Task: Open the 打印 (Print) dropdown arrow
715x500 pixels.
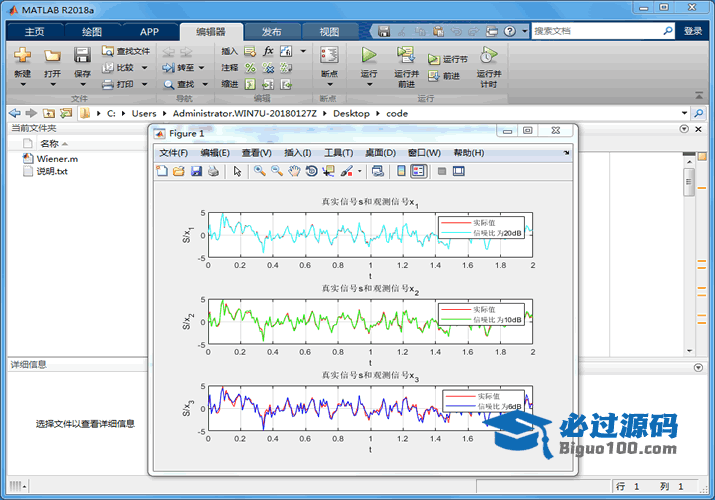Action: 145,84
